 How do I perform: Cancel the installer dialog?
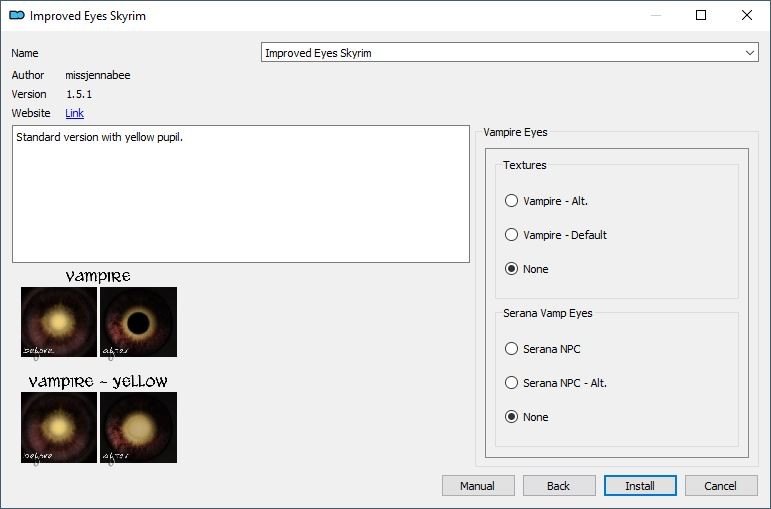pyautogui.click(x=721, y=485)
